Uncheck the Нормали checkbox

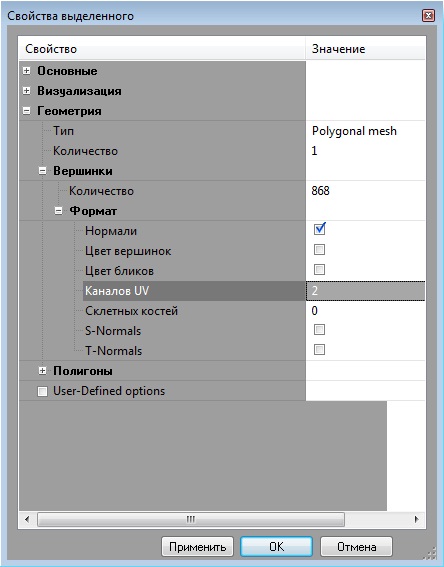pyautogui.click(x=319, y=230)
